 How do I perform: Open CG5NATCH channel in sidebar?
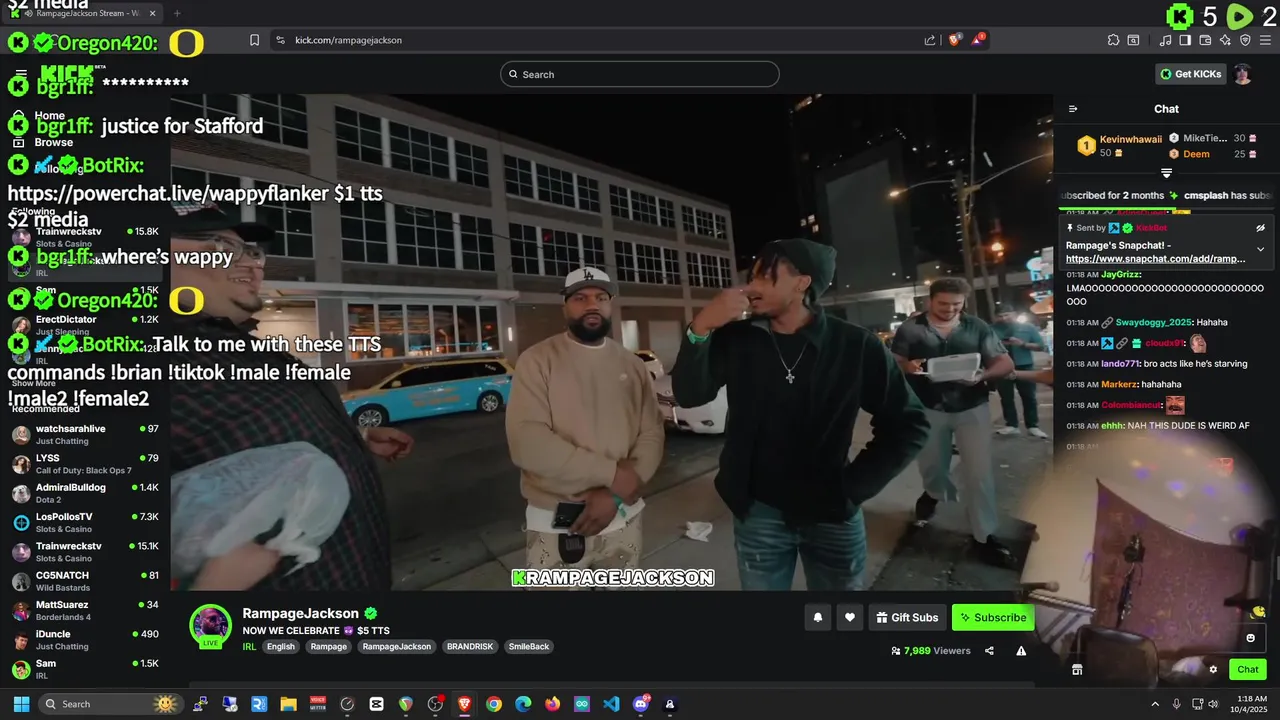point(85,581)
